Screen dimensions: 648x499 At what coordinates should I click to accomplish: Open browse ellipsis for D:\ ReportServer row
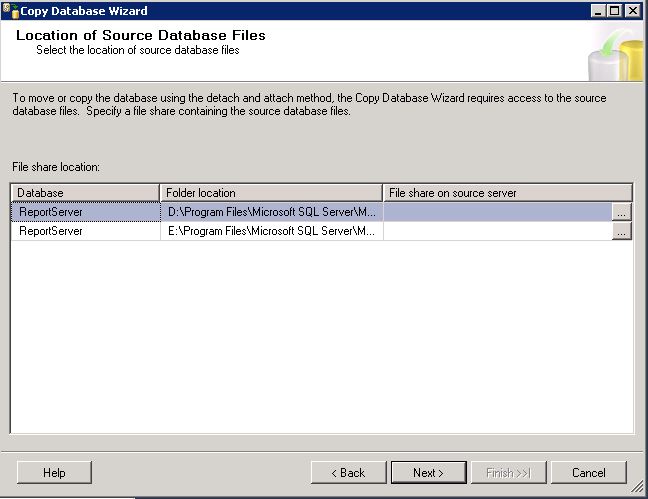622,212
